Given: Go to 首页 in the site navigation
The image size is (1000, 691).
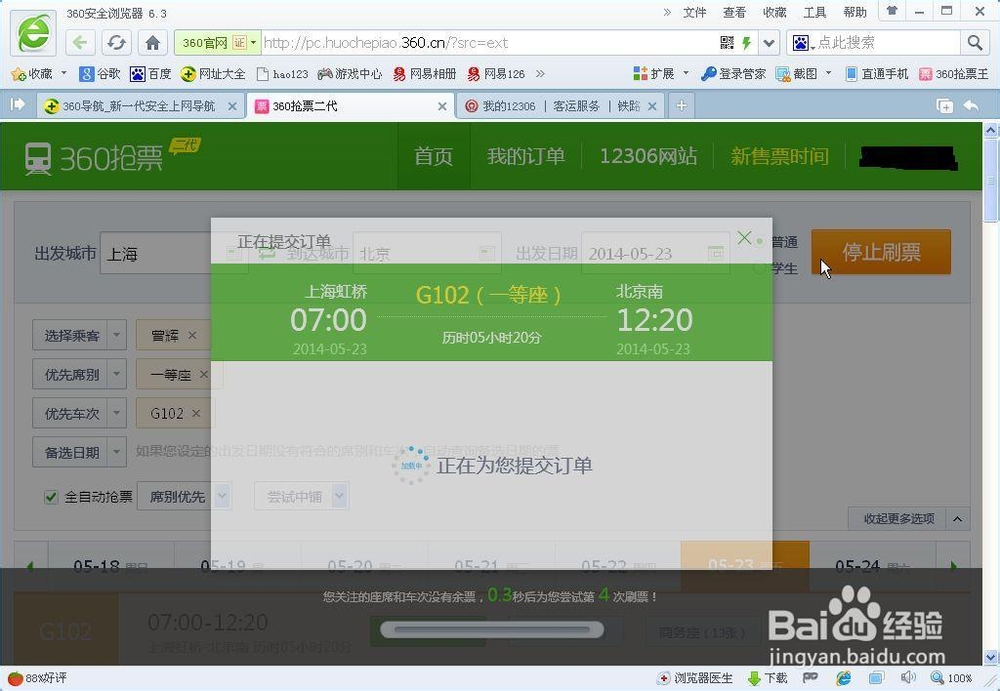Looking at the screenshot, I should (x=434, y=156).
